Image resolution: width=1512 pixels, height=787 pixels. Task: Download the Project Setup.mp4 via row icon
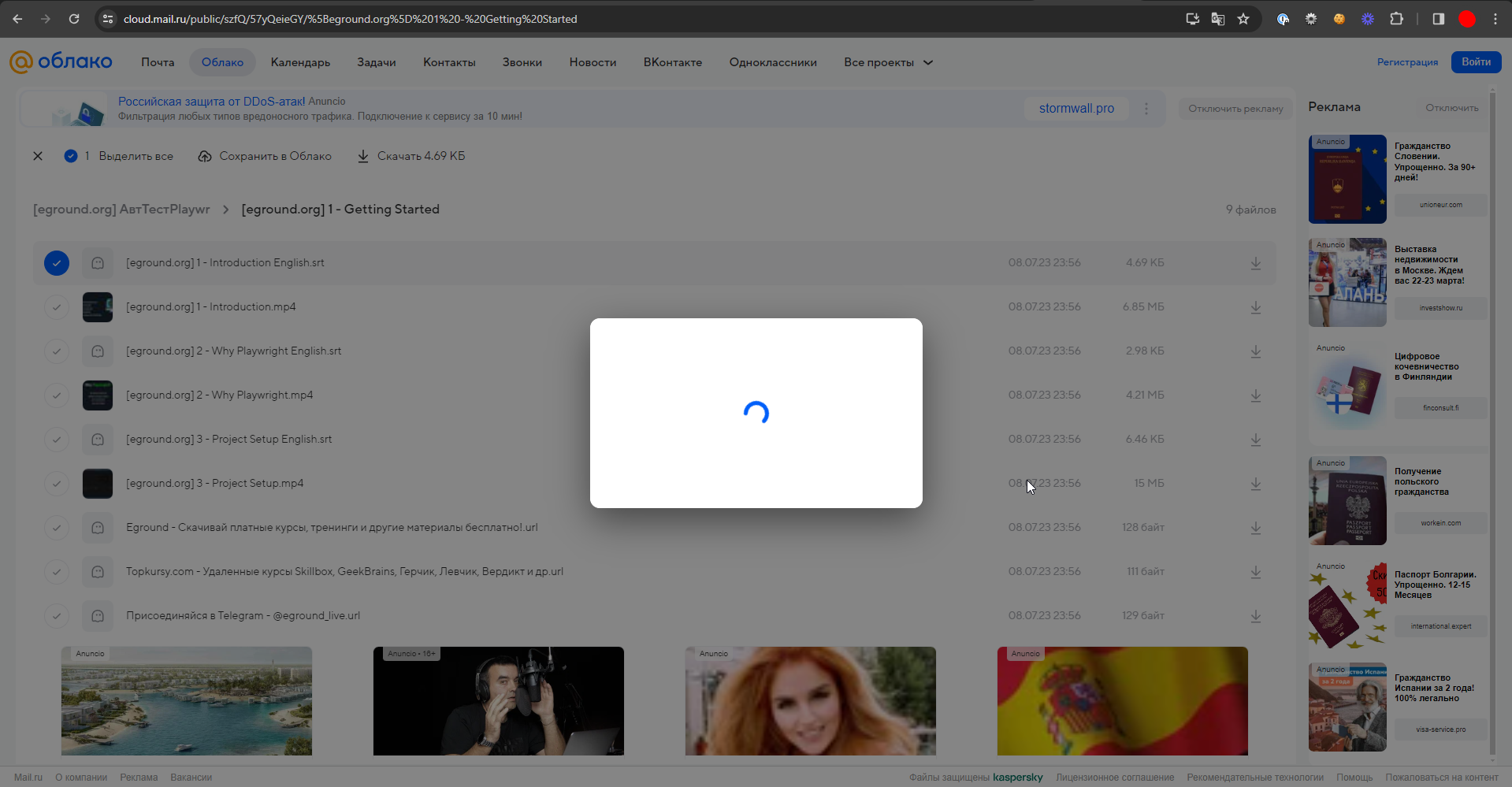point(1255,484)
